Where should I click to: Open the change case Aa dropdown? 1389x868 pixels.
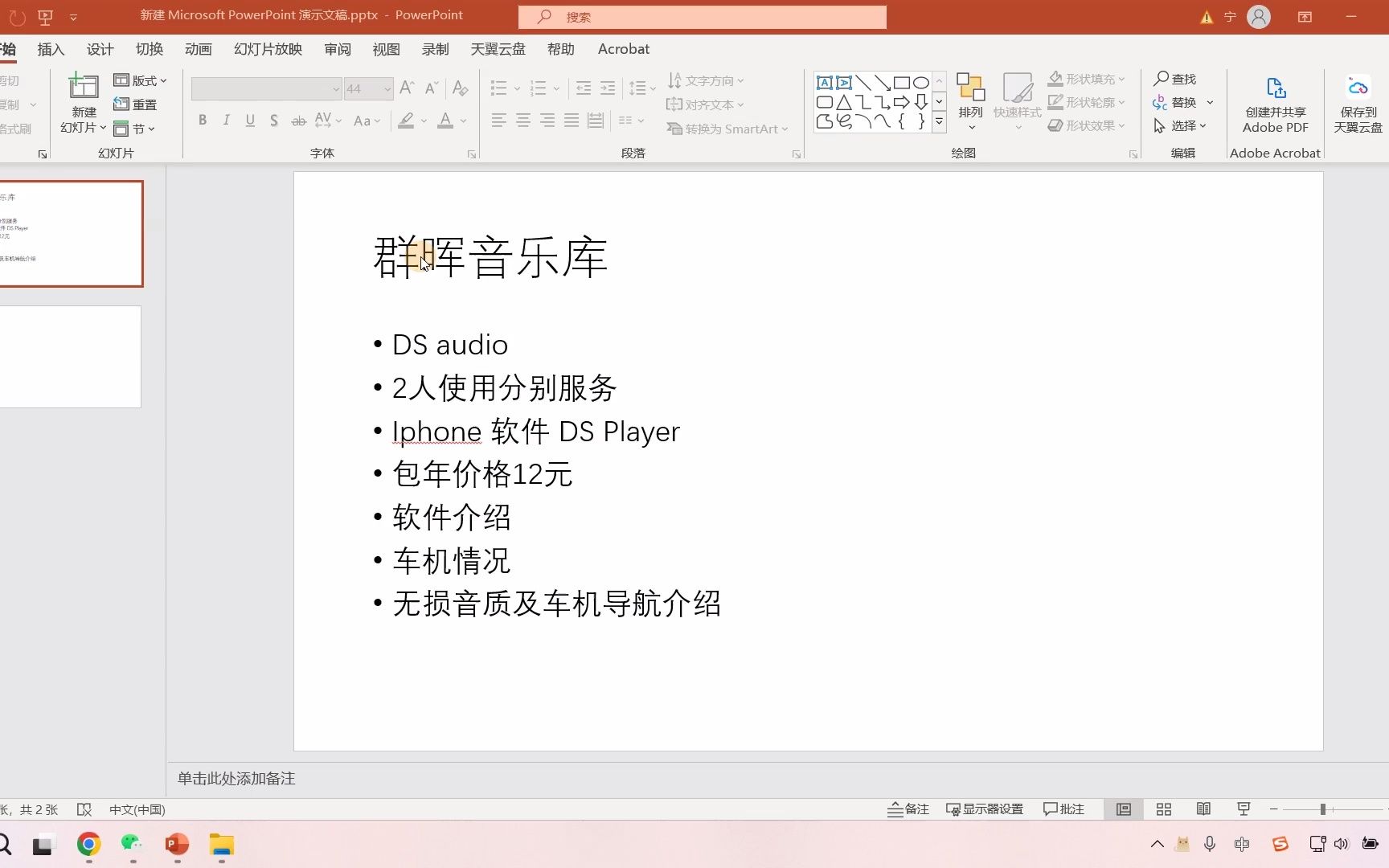coord(367,121)
